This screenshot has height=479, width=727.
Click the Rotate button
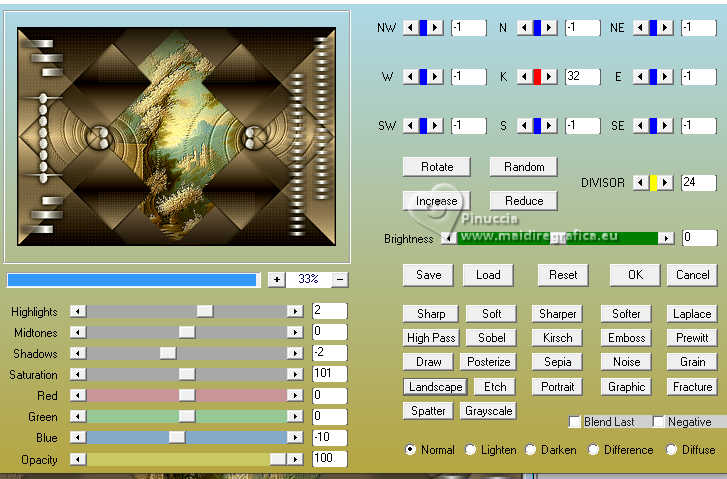click(x=437, y=167)
